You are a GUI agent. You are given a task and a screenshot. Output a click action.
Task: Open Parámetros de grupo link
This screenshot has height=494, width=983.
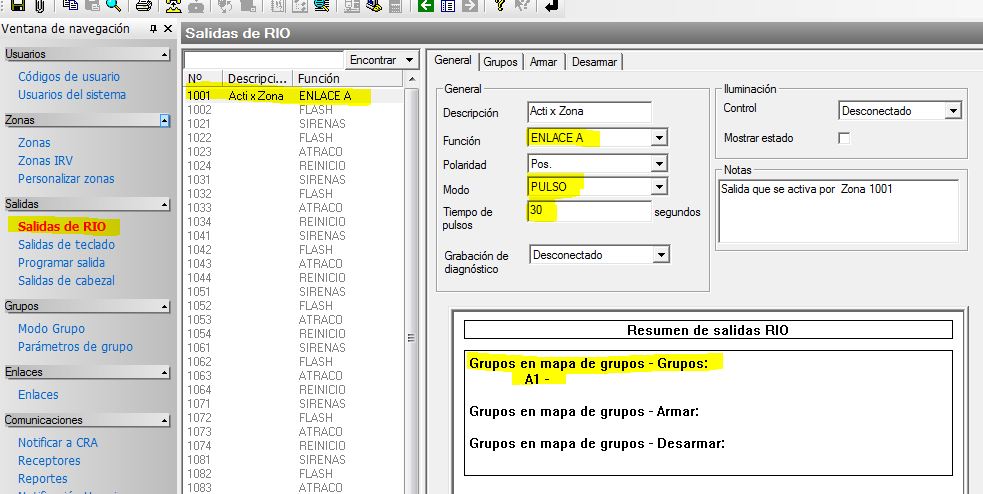[x=75, y=347]
